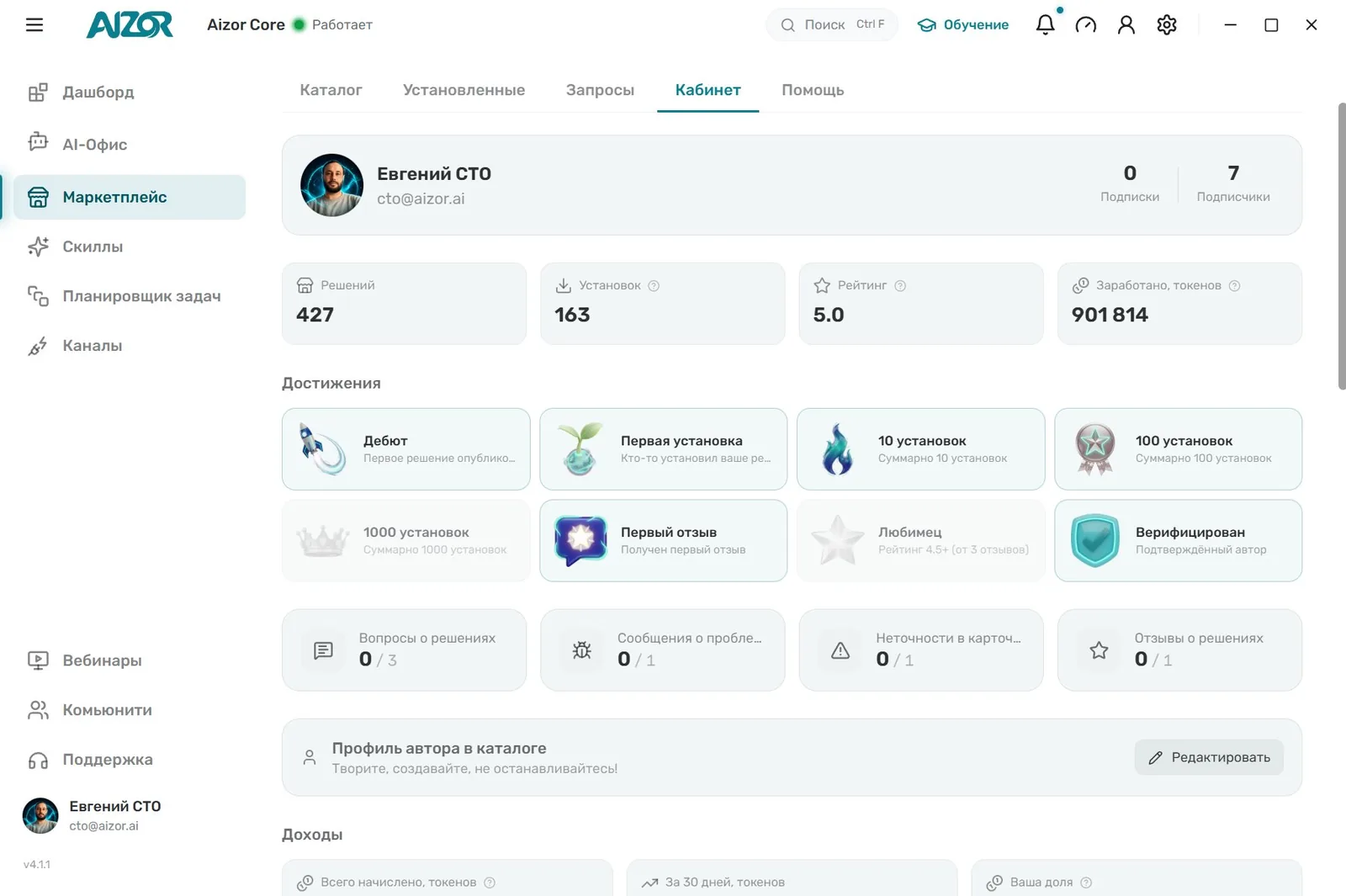Click the help icon next to Установок
Viewport: 1346px width, 896px height.
[654, 286]
